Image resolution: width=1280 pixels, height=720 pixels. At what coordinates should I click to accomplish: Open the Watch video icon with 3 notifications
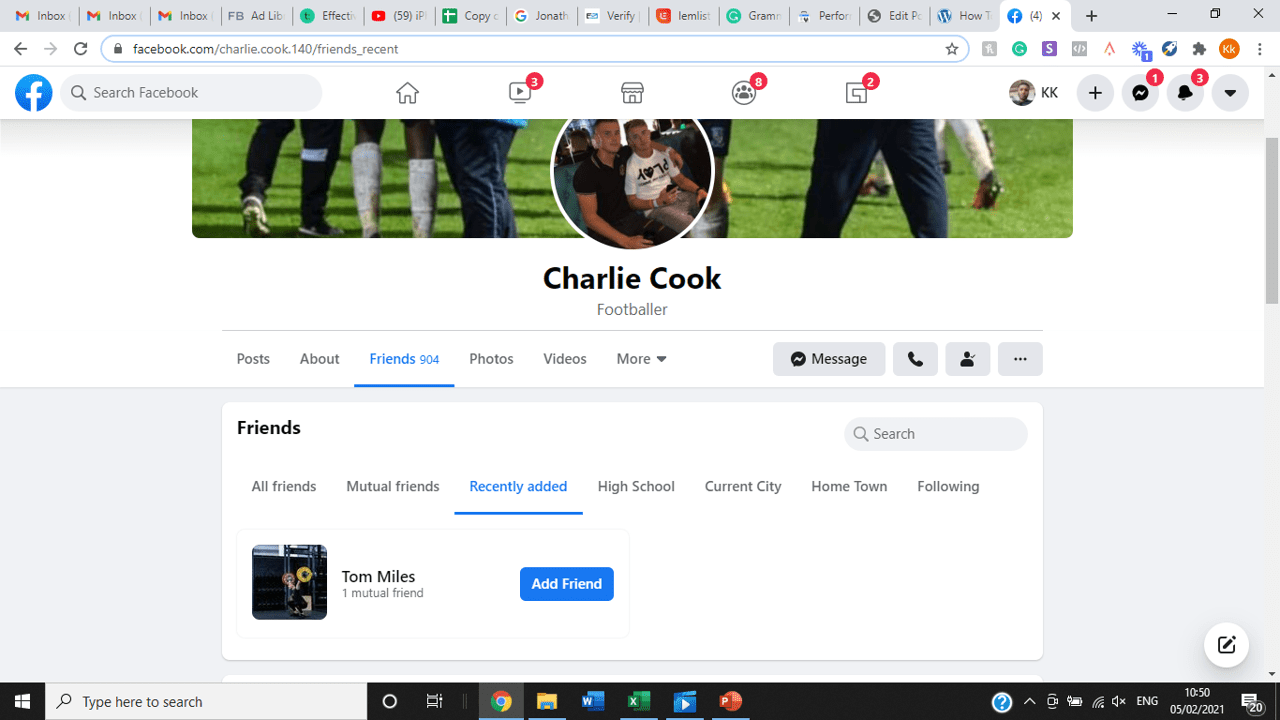pyautogui.click(x=519, y=91)
